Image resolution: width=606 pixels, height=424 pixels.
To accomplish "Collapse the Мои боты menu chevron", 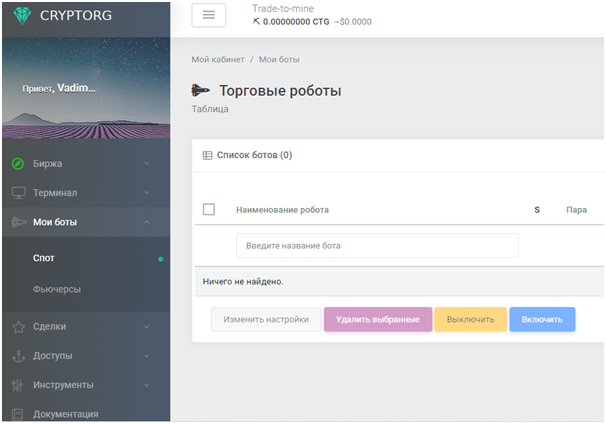I will click(146, 222).
